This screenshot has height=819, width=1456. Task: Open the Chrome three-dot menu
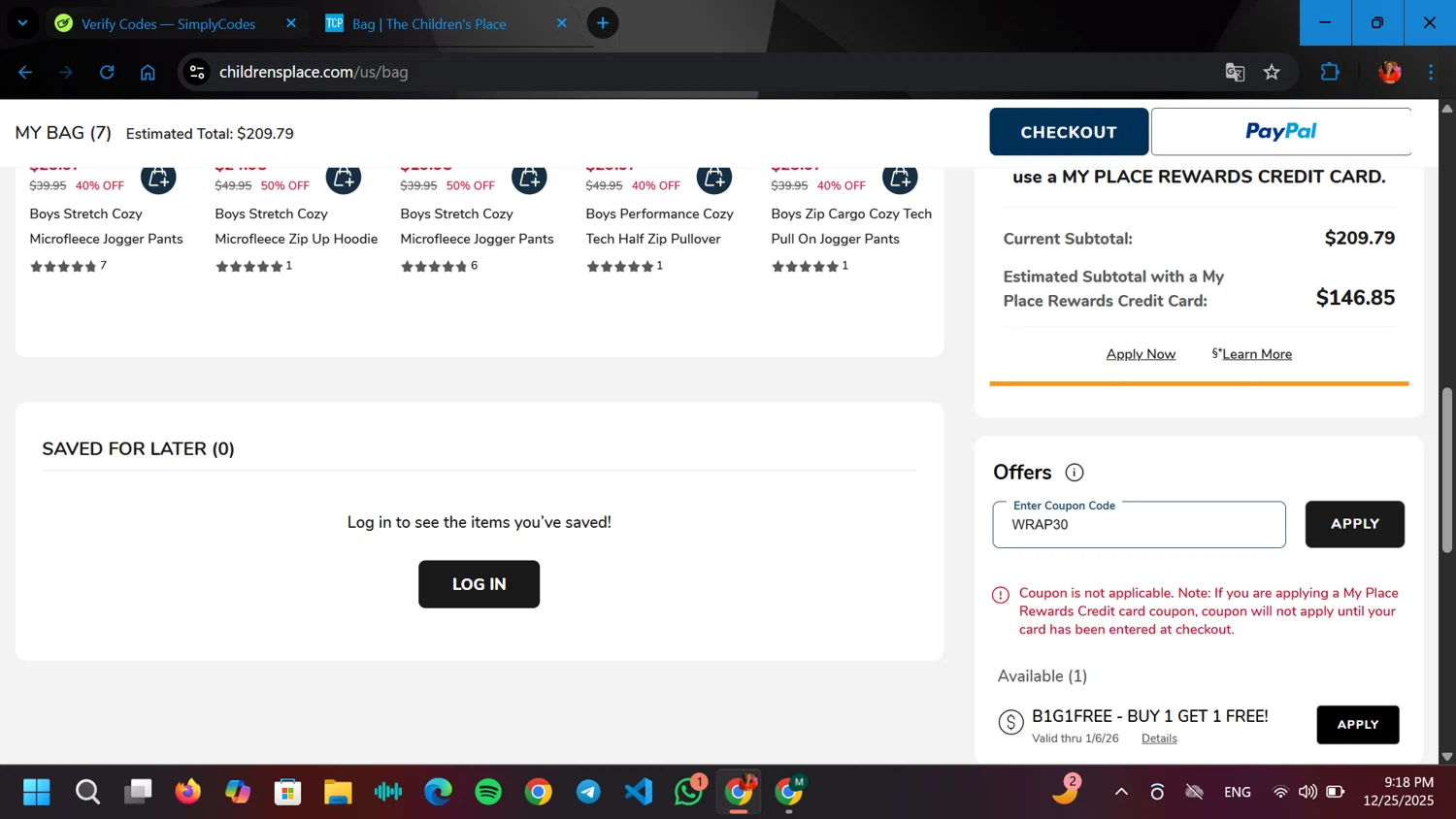[1431, 72]
